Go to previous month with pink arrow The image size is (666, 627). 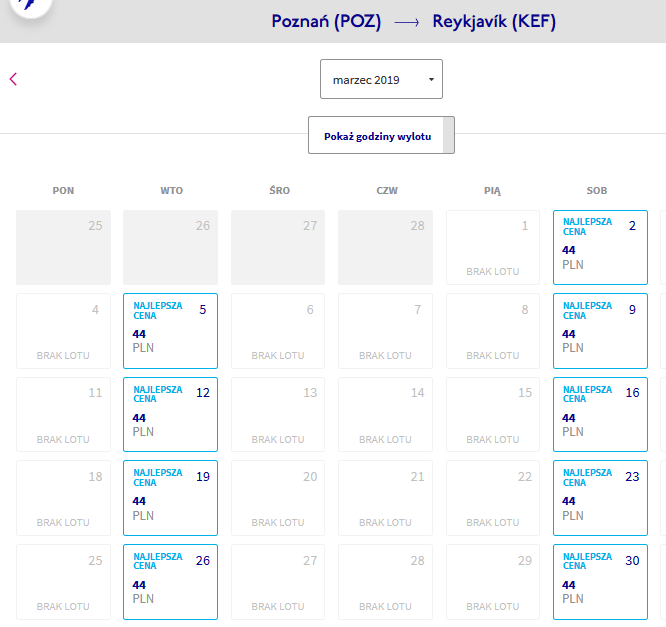pyautogui.click(x=13, y=79)
